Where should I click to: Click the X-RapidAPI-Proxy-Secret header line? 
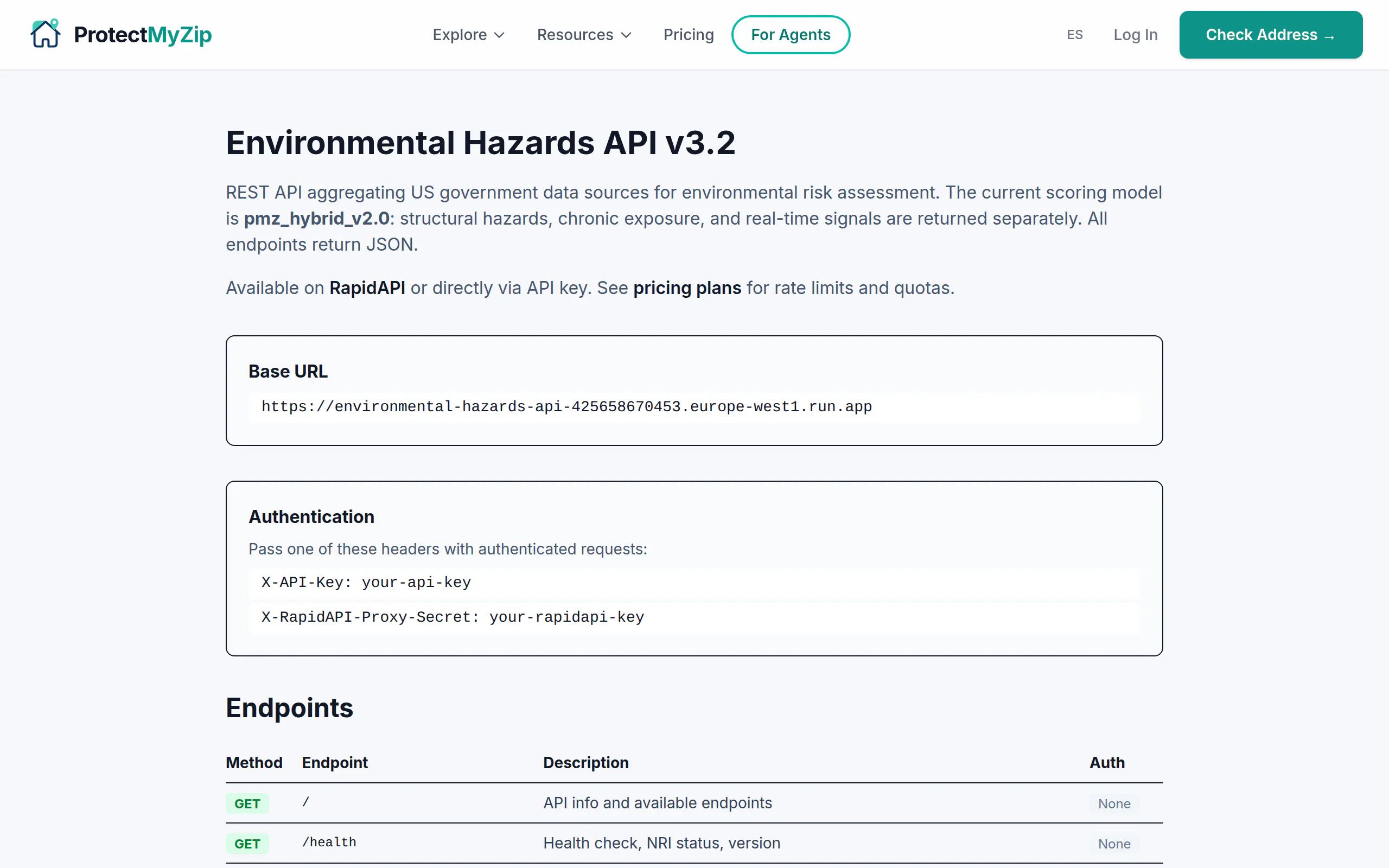(x=694, y=617)
